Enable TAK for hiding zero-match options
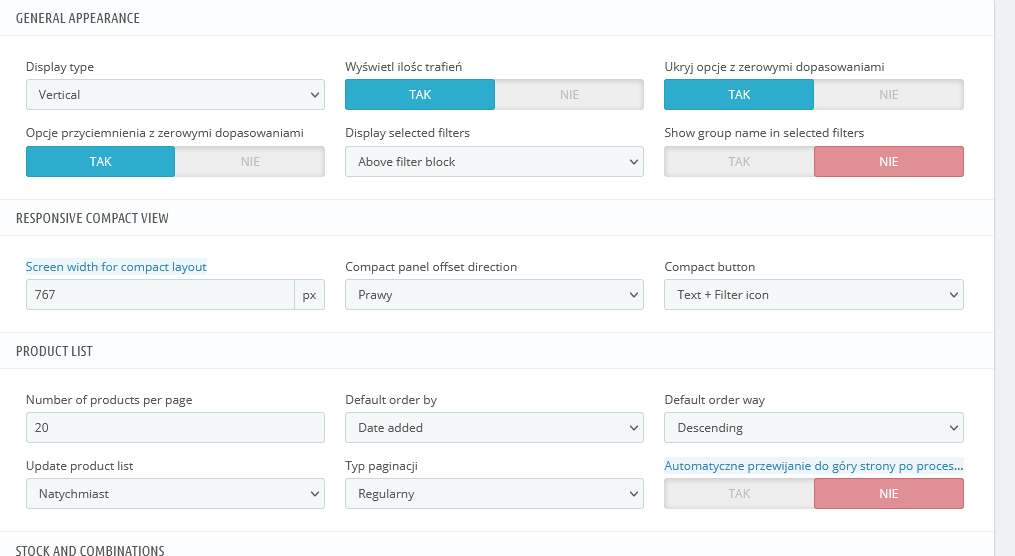This screenshot has height=556, width=1015. click(x=739, y=95)
